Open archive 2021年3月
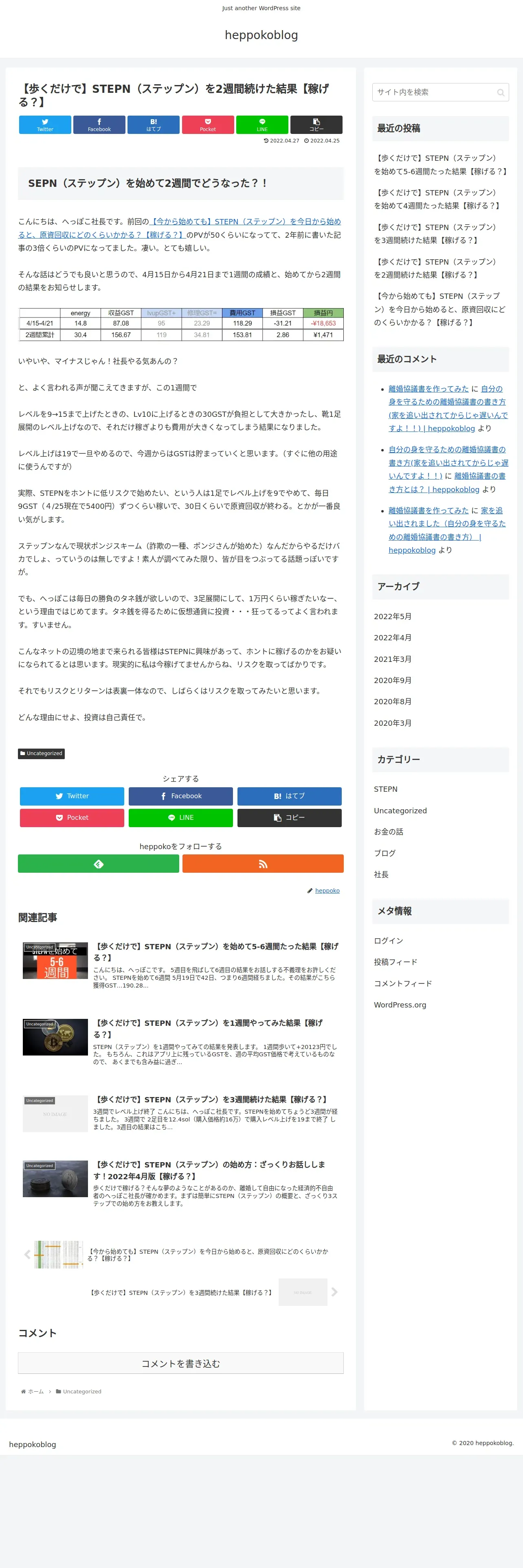The height and width of the screenshot is (1568, 523). [393, 659]
